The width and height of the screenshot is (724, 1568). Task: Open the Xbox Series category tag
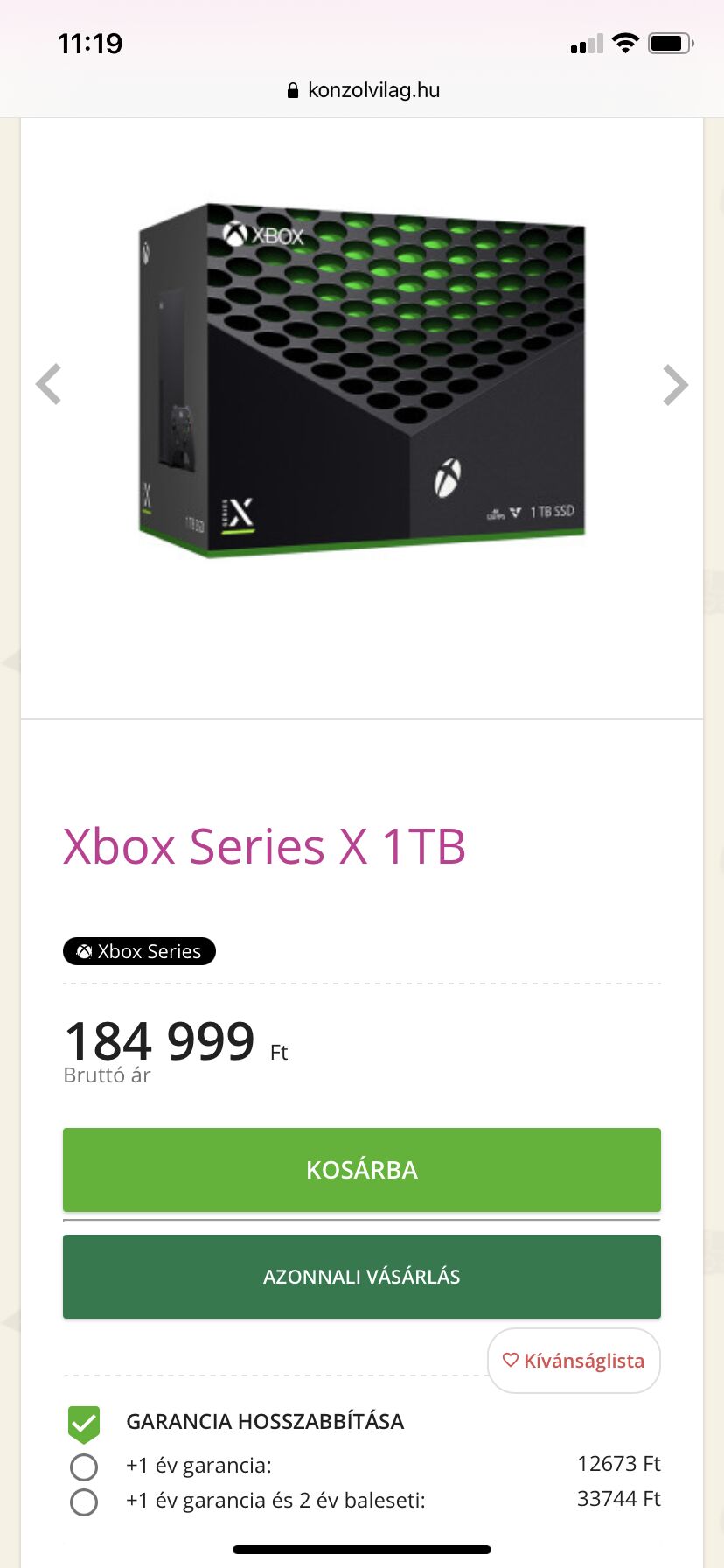140,951
